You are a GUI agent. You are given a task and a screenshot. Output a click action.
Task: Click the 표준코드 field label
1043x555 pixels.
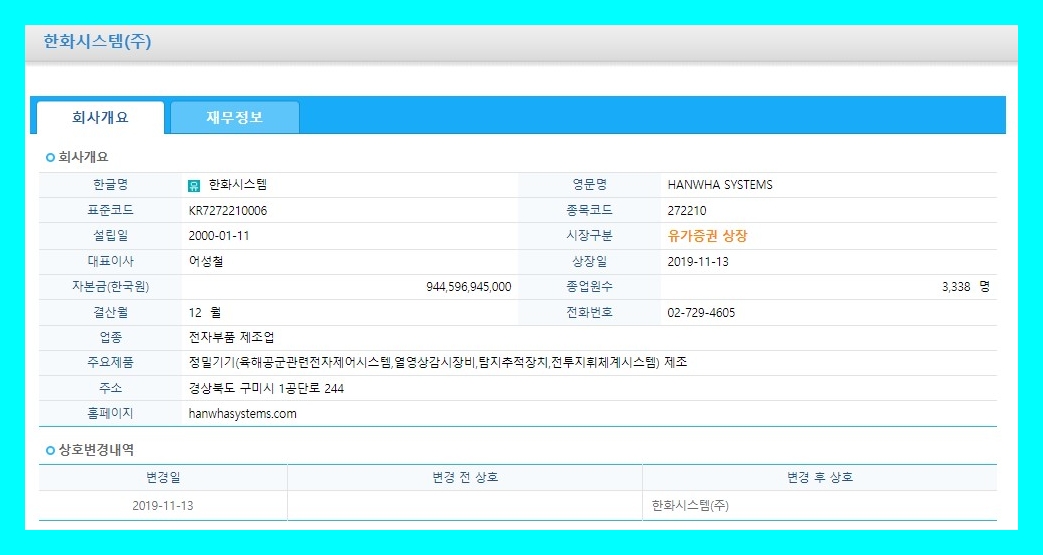(110, 210)
